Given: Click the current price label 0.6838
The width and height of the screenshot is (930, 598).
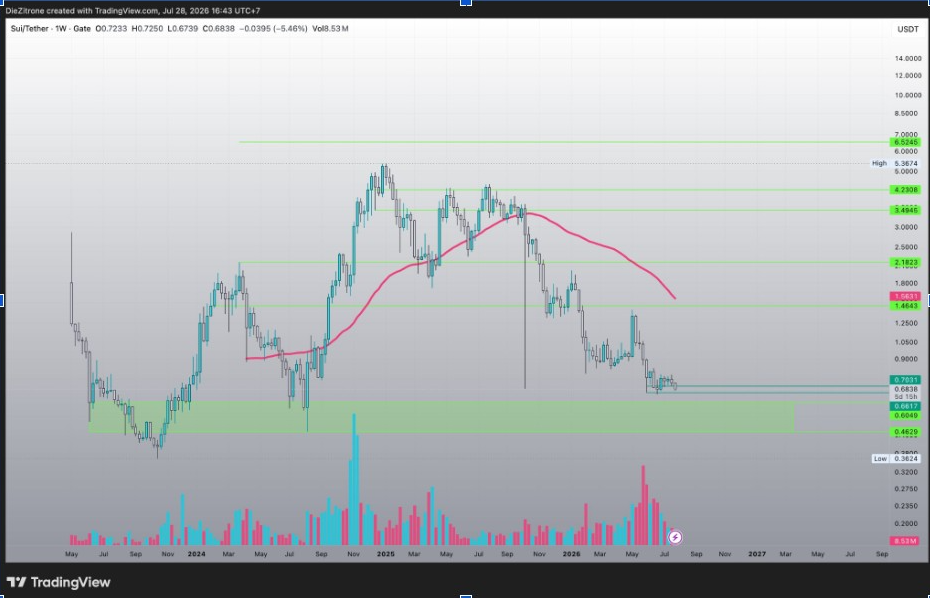Looking at the screenshot, I should (904, 389).
